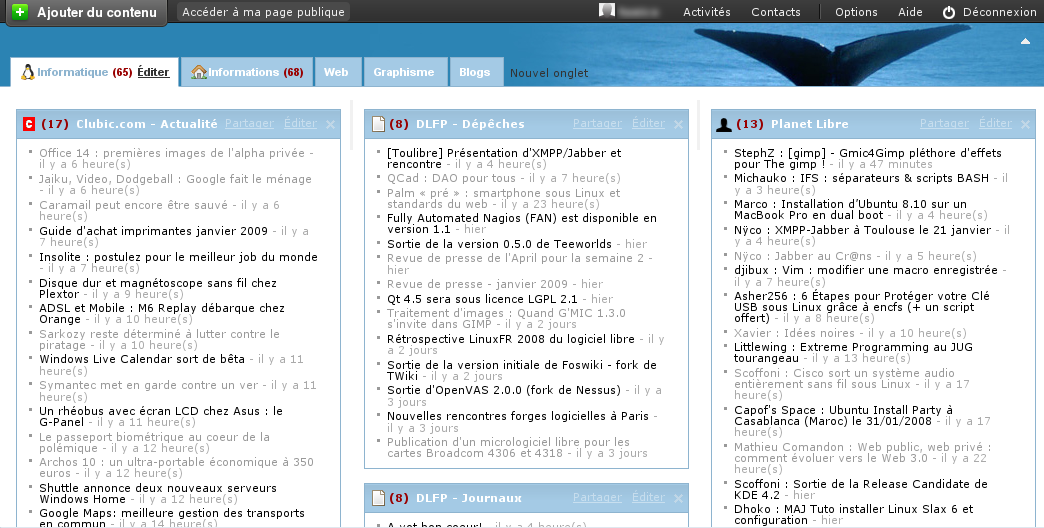Collapse header with white up arrow

click(1025, 41)
